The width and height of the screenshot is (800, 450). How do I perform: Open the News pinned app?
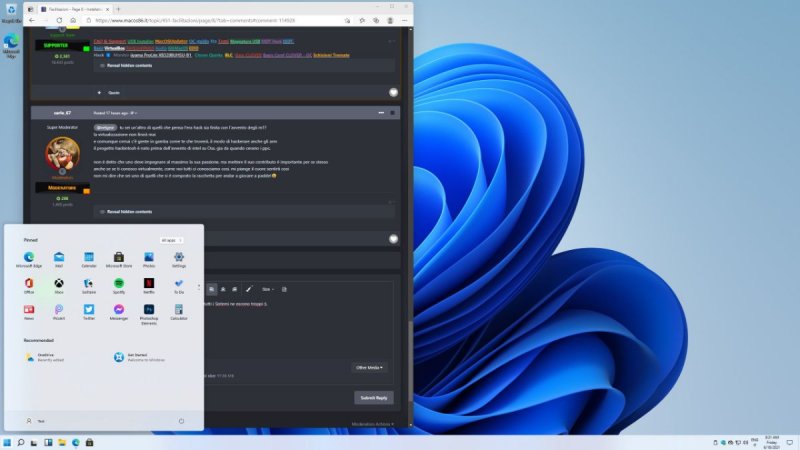click(x=29, y=312)
